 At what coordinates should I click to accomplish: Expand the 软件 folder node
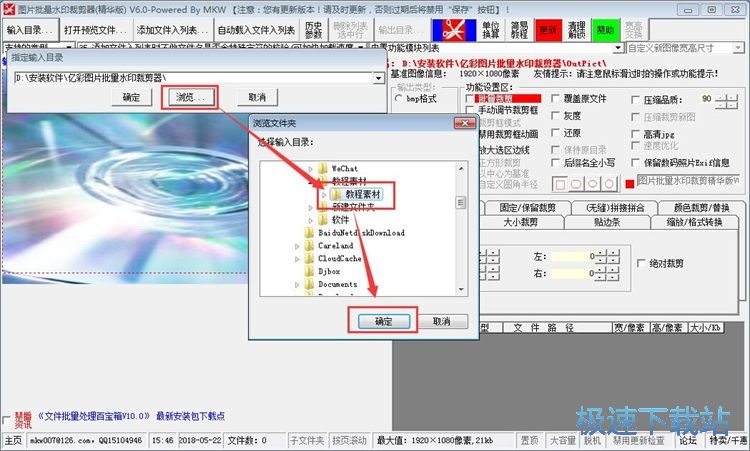(310, 220)
